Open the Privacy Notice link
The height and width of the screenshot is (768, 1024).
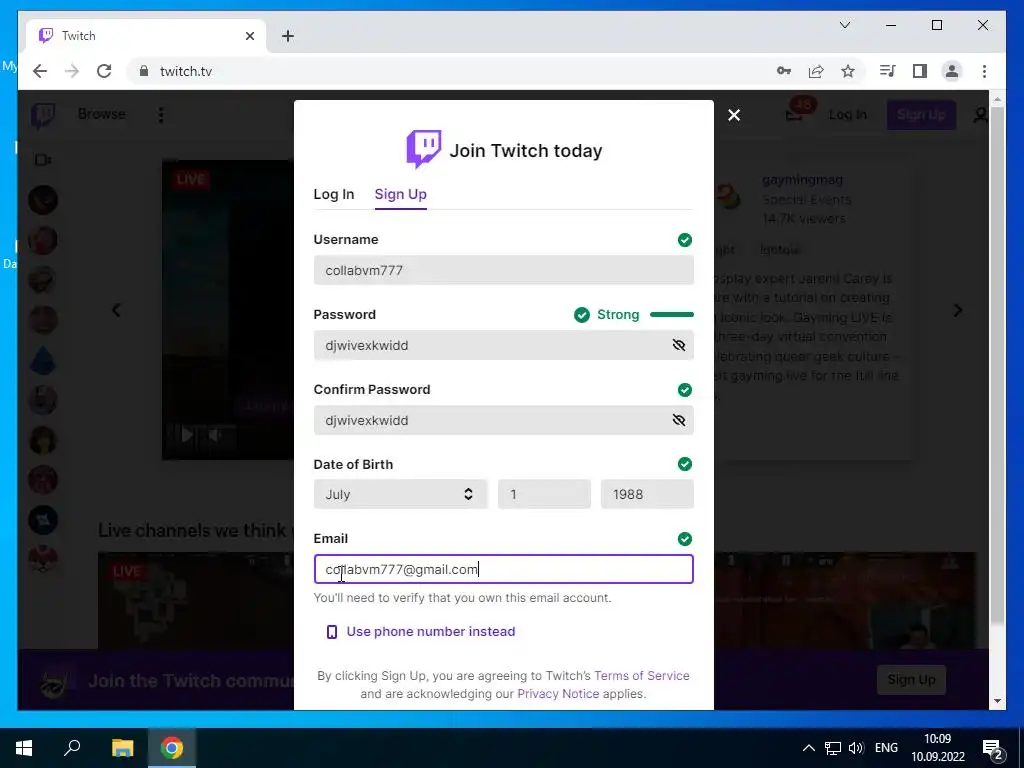coord(558,694)
